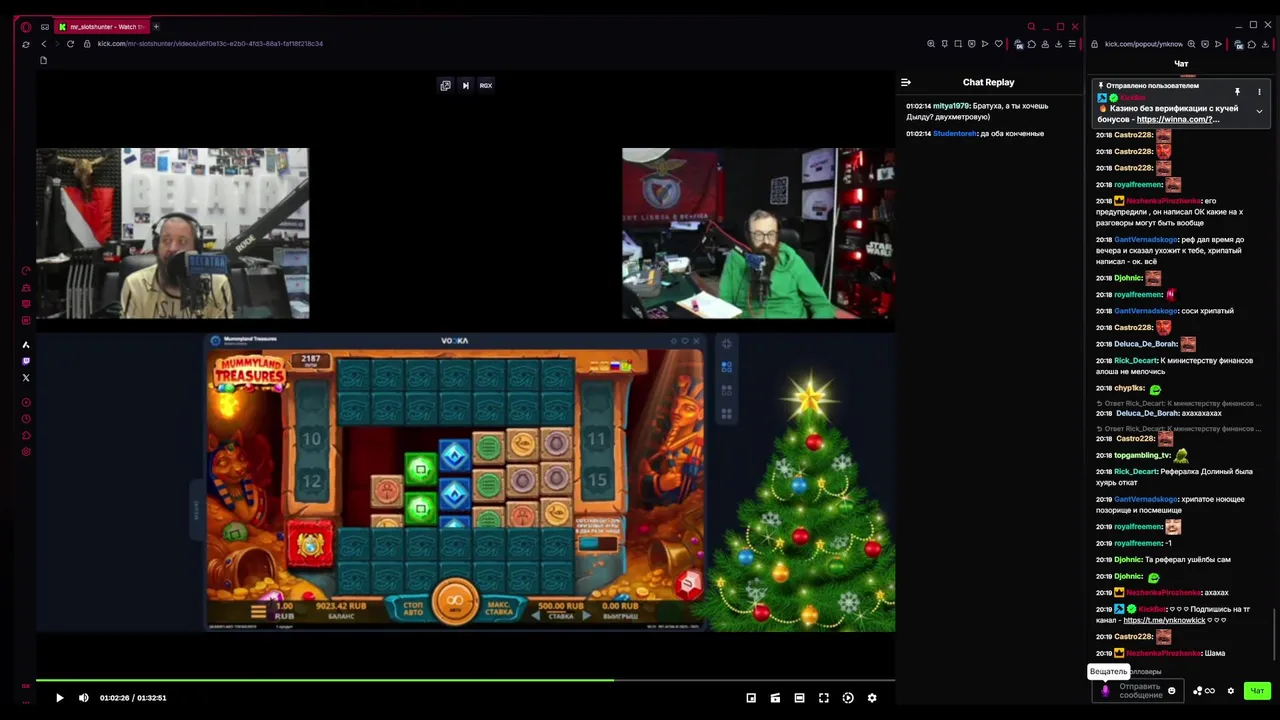Click the МАКС. СТАВКА button in the slot game

[x=500, y=607]
